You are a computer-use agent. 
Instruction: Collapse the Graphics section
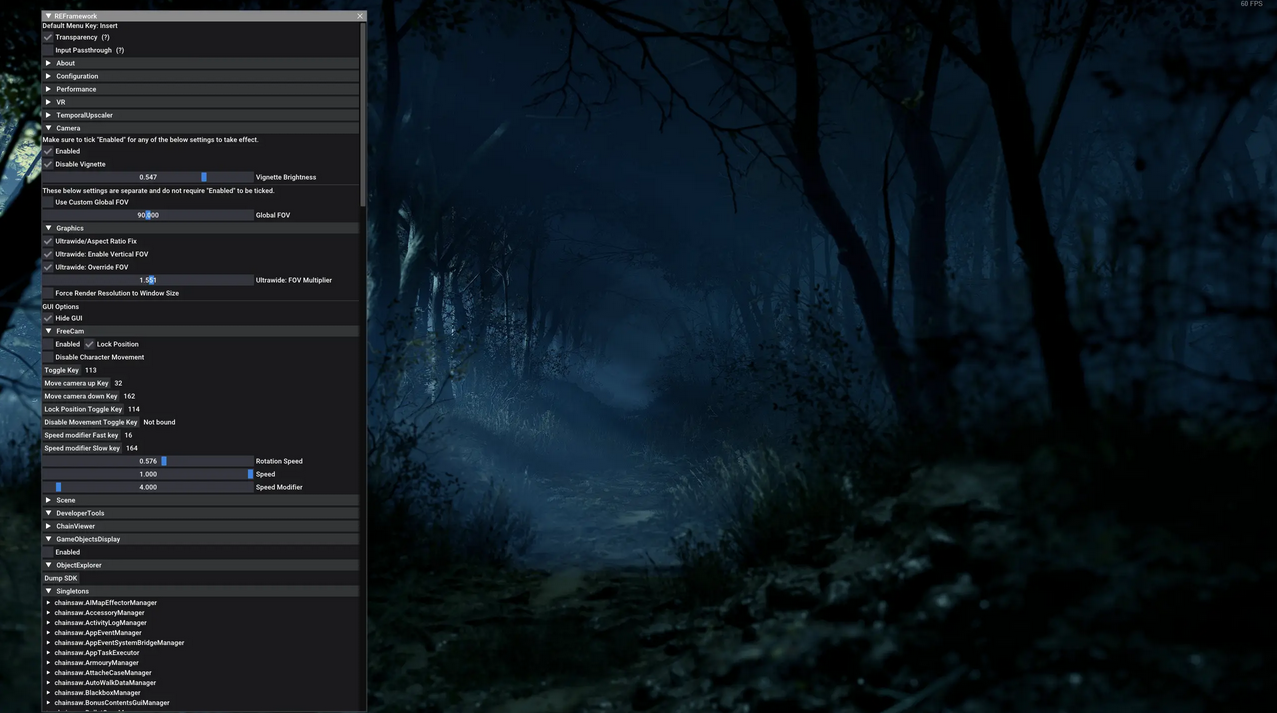pyautogui.click(x=200, y=228)
